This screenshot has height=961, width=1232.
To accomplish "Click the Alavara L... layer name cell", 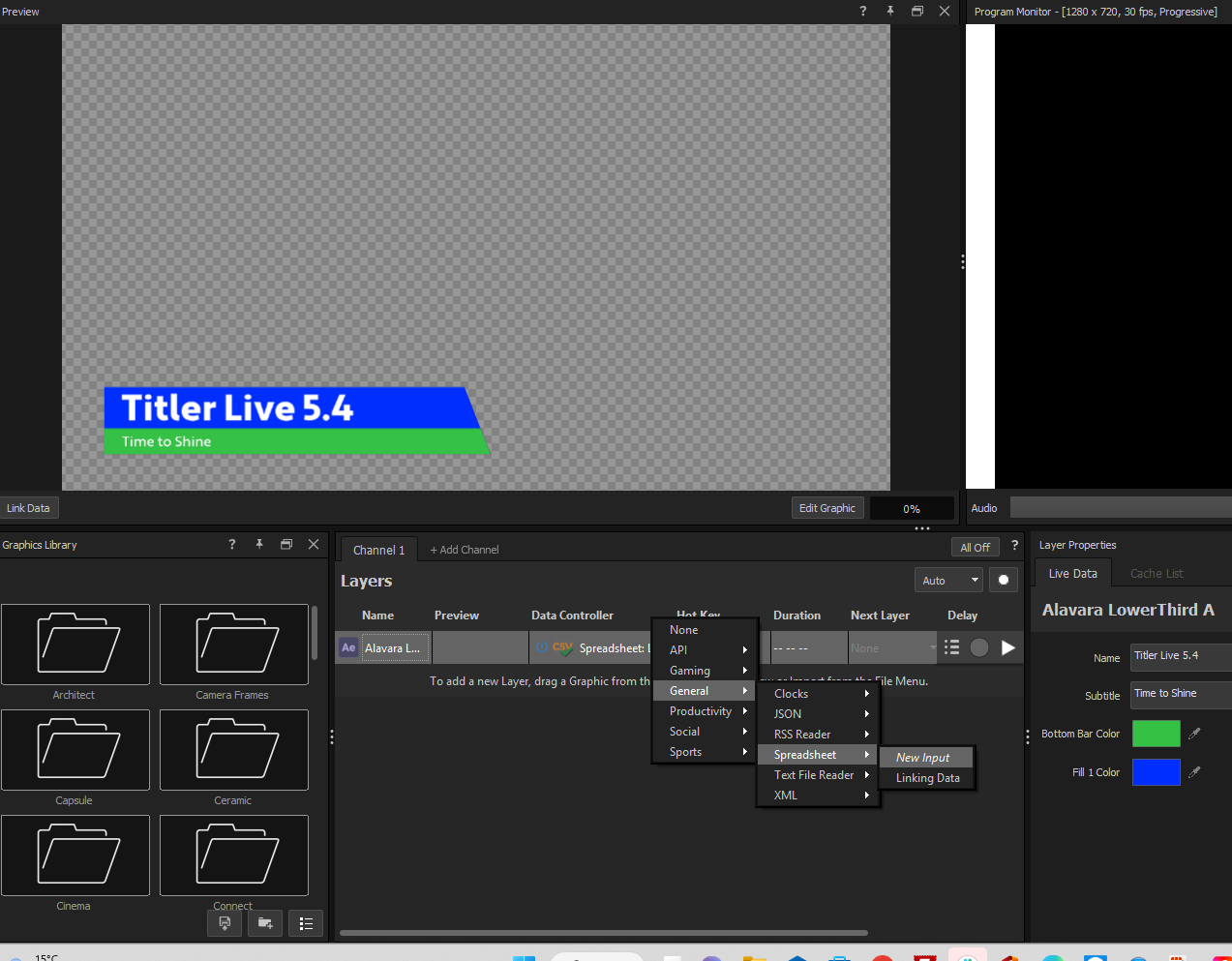I will tap(396, 648).
